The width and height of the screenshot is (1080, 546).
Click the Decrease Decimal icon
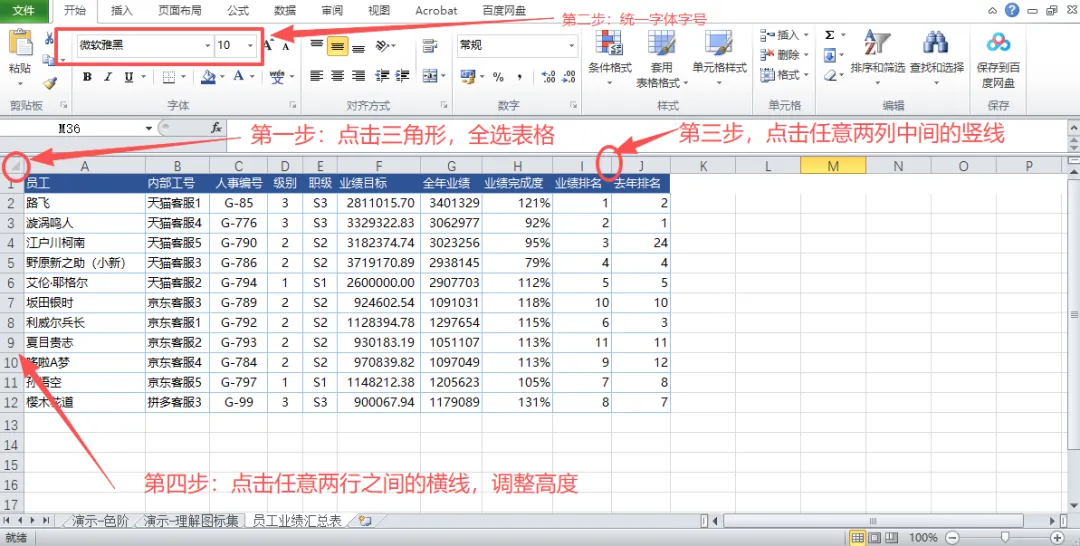(x=569, y=77)
